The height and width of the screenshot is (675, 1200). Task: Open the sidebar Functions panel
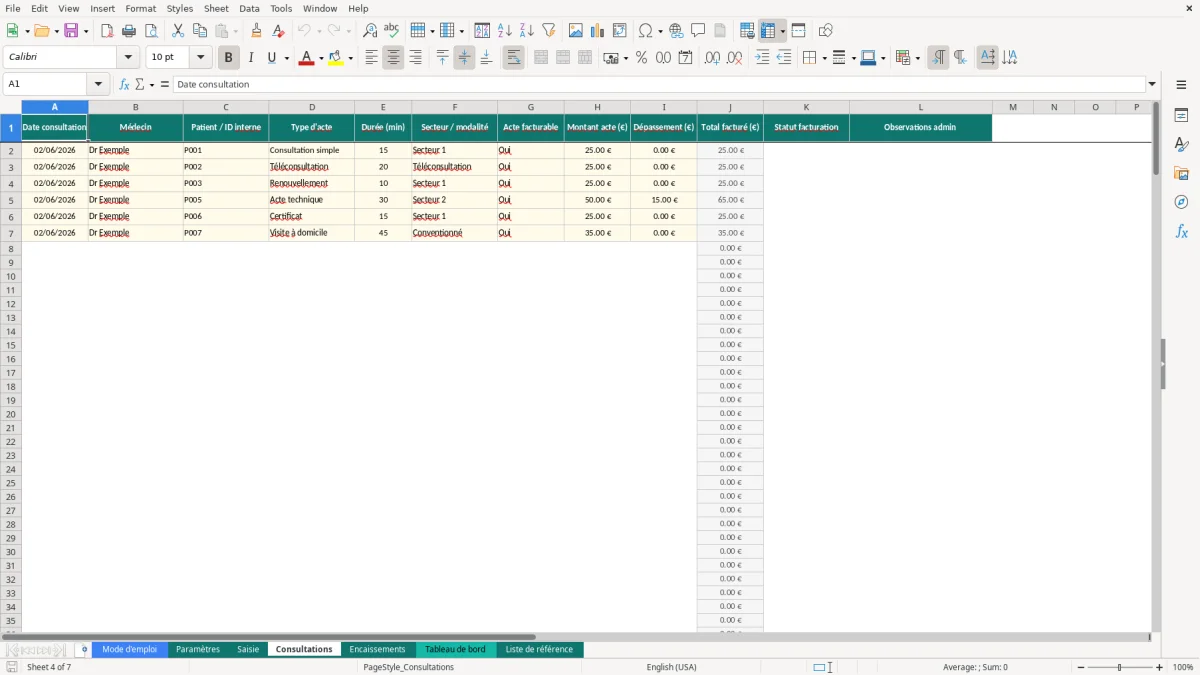click(x=1181, y=231)
